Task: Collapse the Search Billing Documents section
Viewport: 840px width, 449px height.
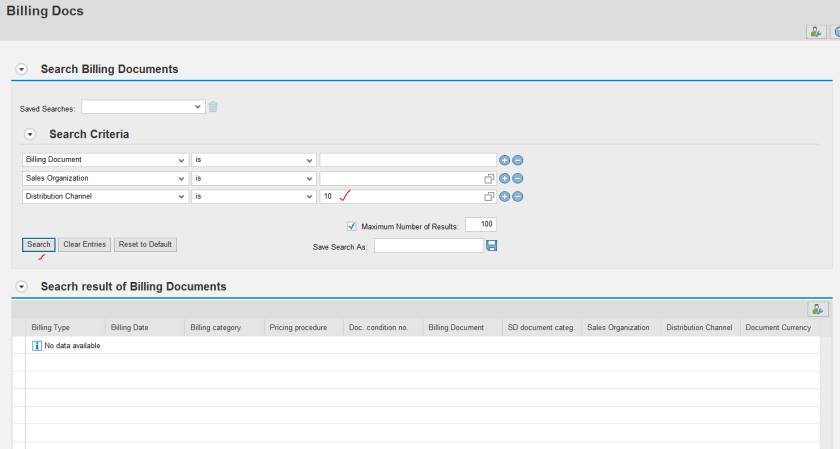Action: coord(21,69)
